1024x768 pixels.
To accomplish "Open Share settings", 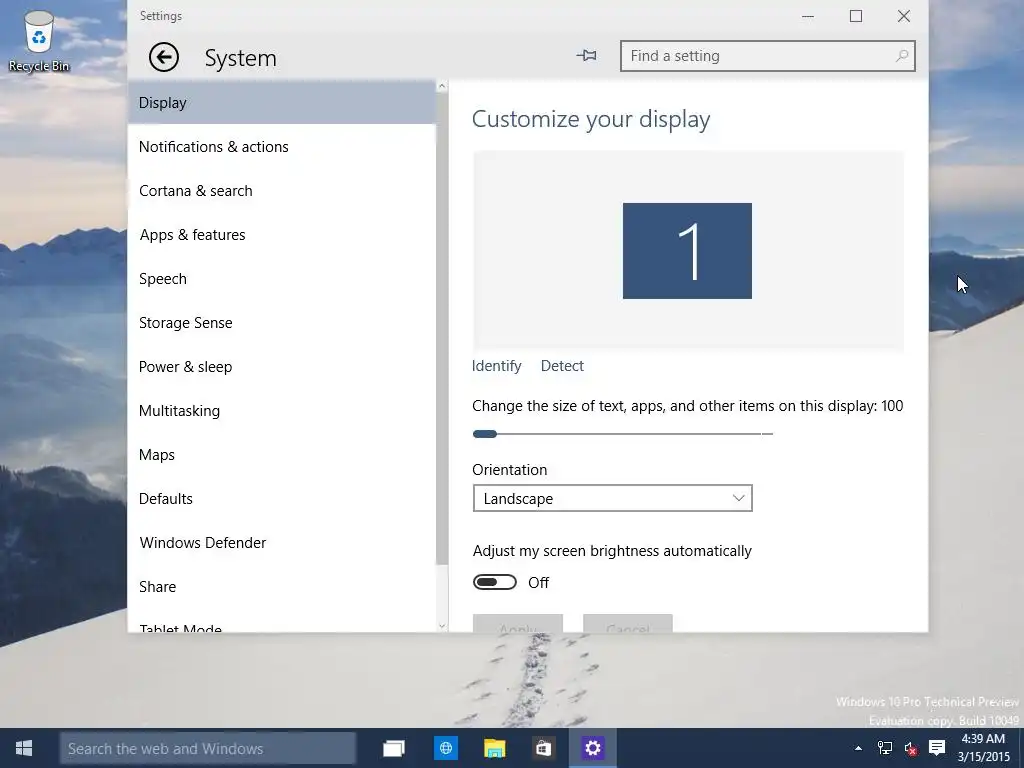I will coord(281,586).
